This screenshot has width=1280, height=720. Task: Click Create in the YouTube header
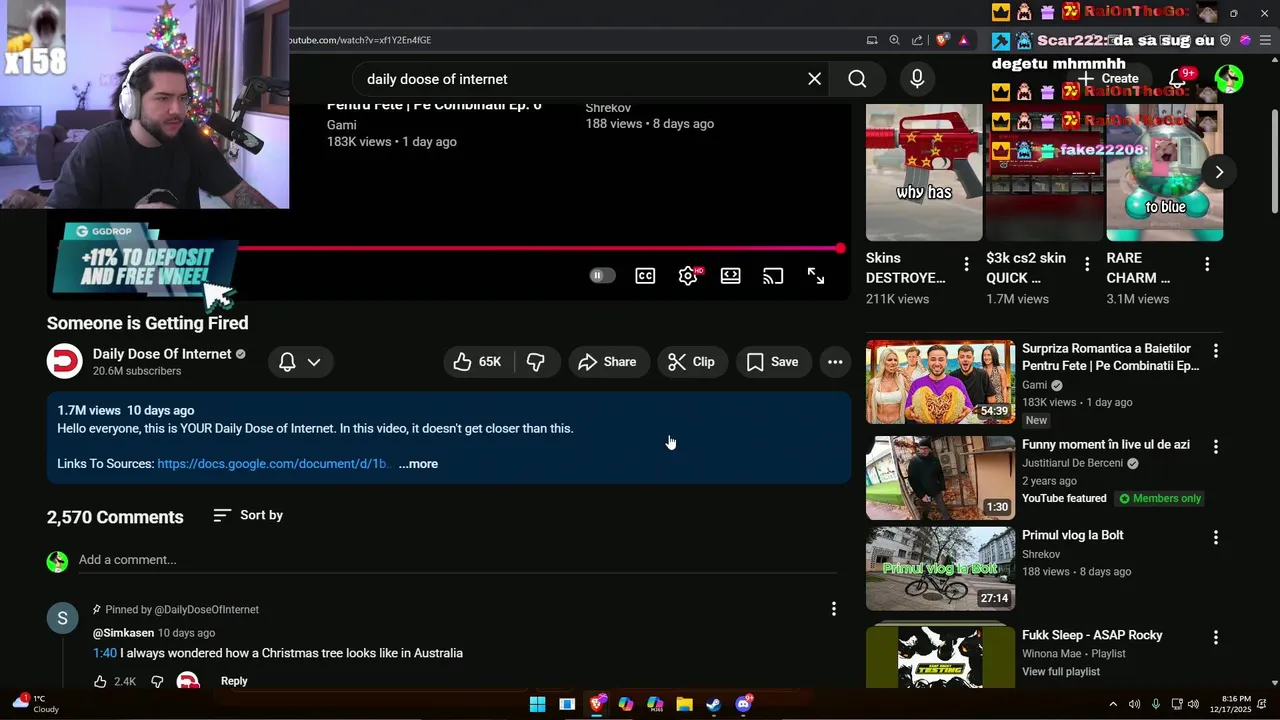point(1109,79)
